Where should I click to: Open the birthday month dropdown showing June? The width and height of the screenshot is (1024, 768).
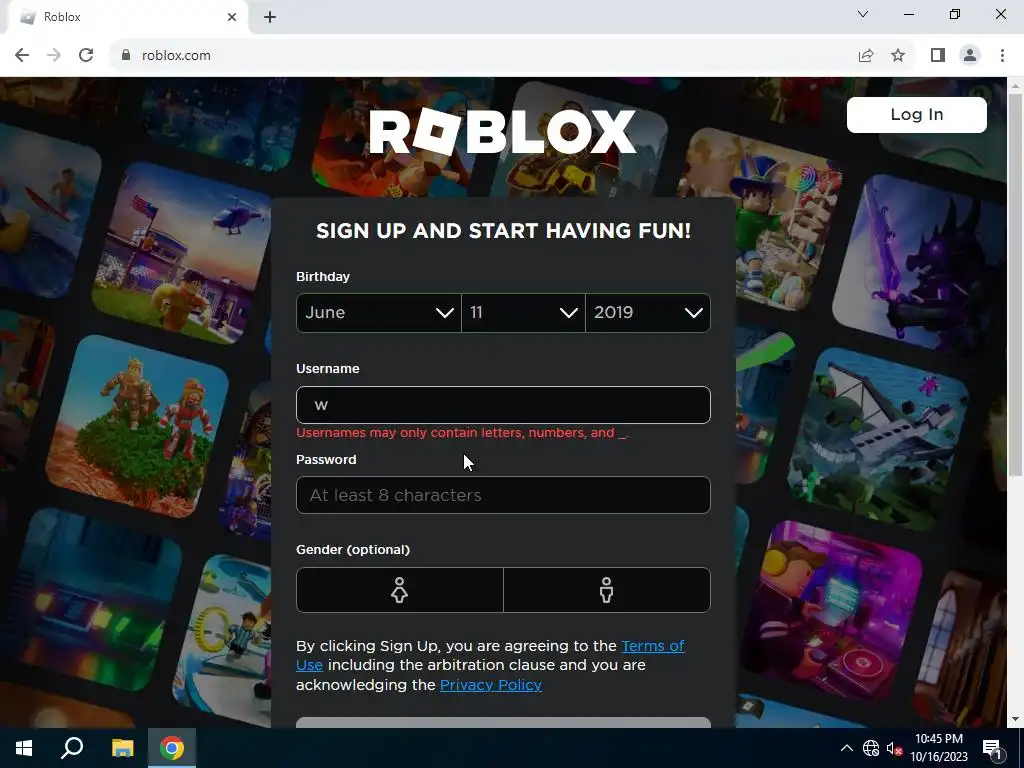click(x=379, y=313)
